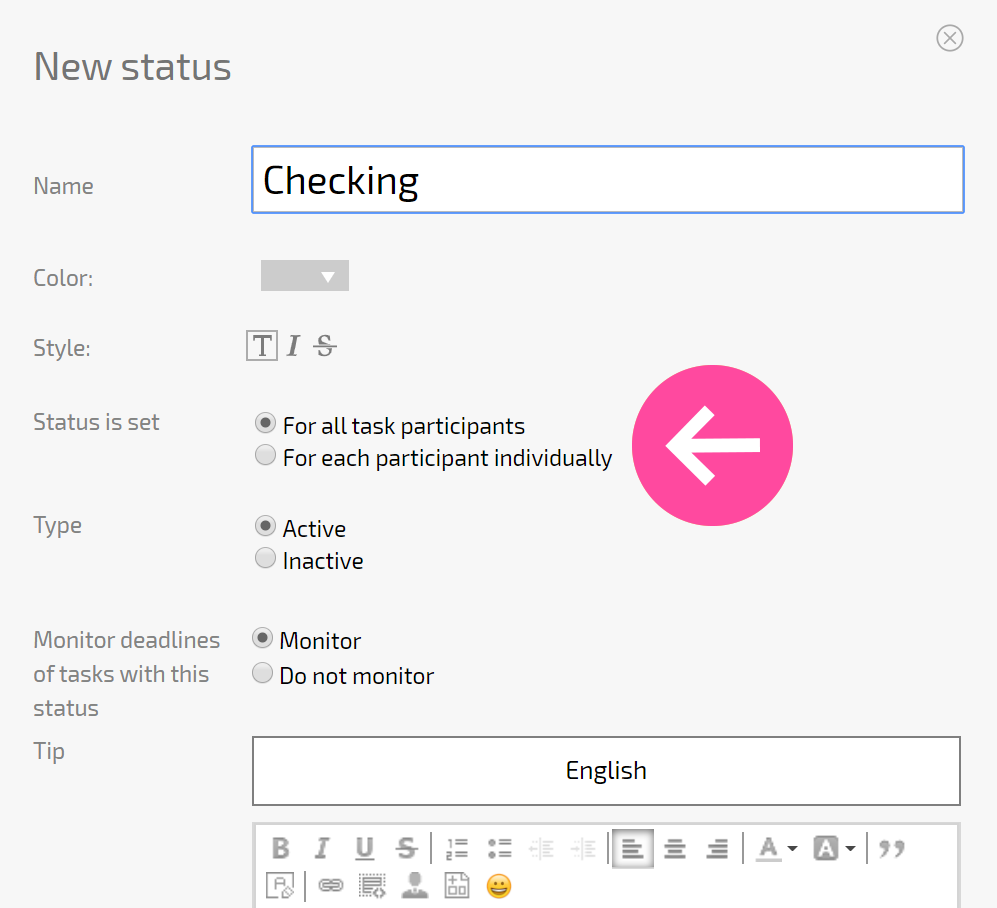Choose 'Do not monitor' deadlines option
Screen dimensions: 997x908
click(262, 673)
